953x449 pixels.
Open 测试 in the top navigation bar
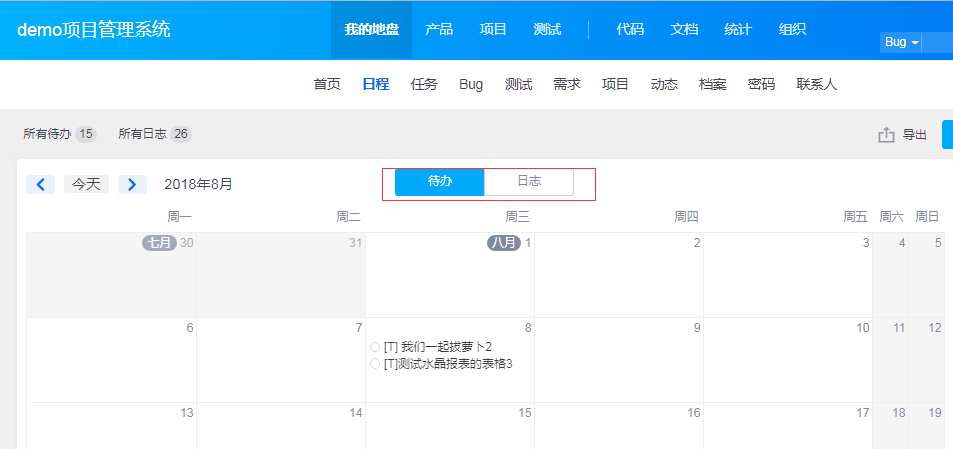547,30
